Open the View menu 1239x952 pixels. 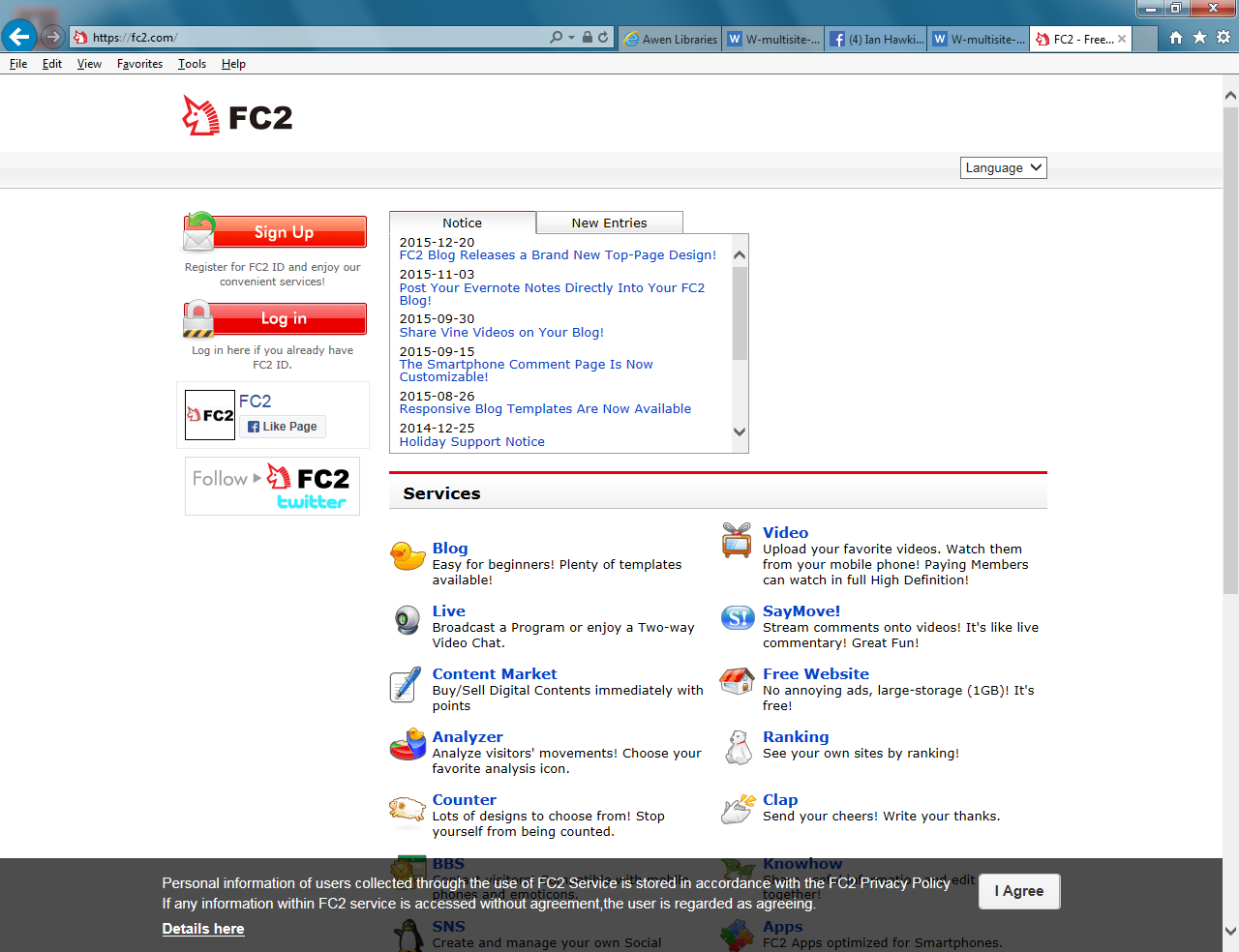89,64
